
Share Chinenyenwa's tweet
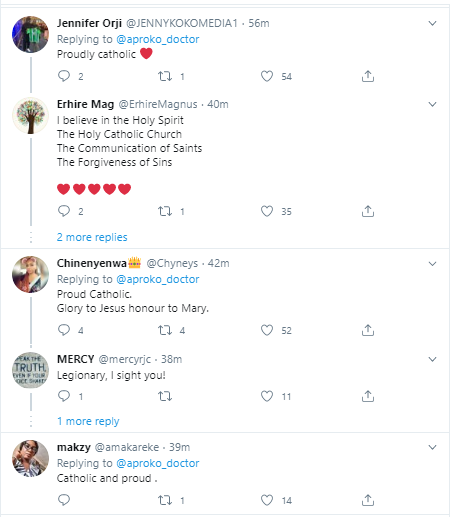[x=368, y=330]
